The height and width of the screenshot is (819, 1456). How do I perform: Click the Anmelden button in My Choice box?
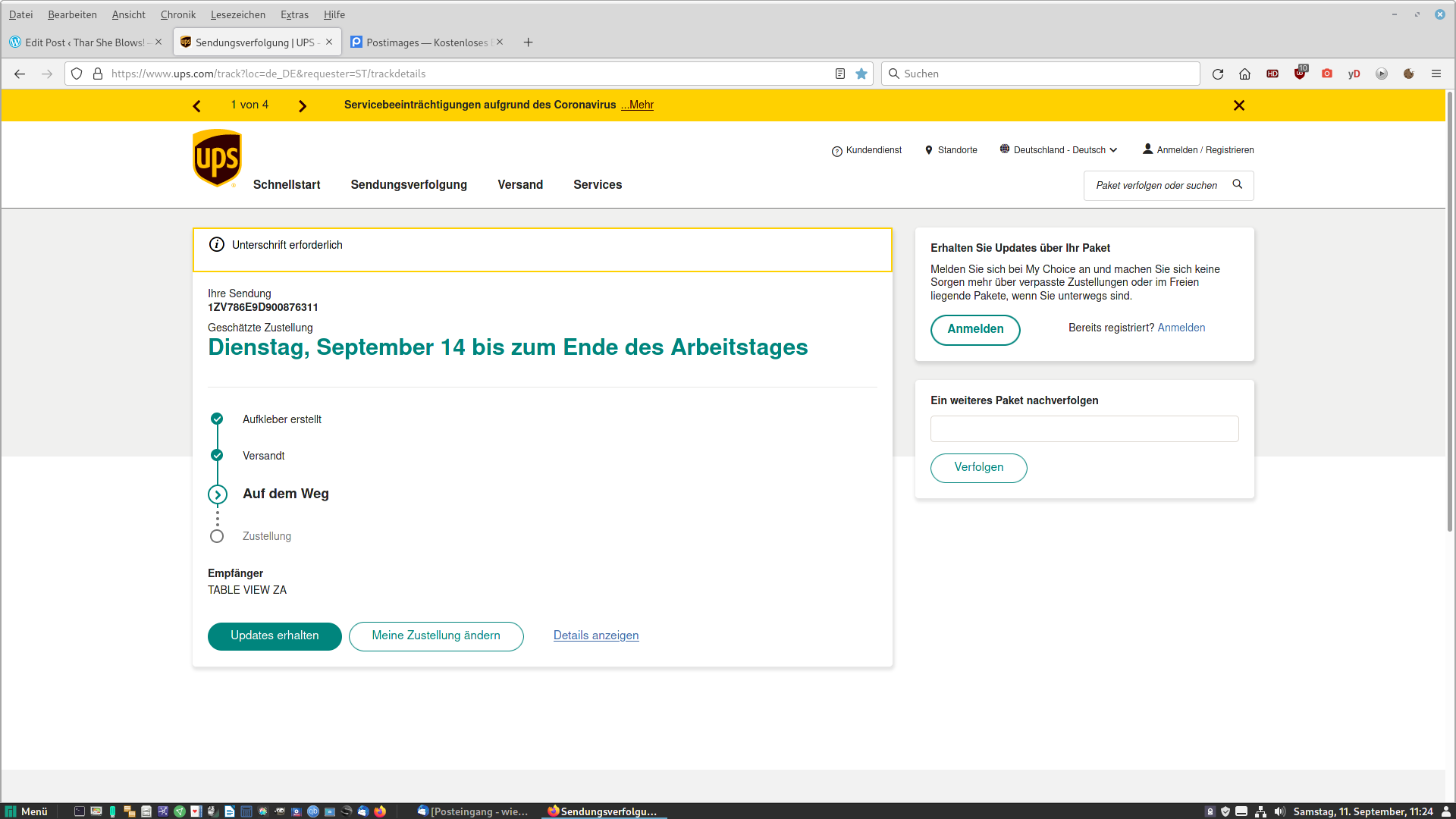pos(975,329)
